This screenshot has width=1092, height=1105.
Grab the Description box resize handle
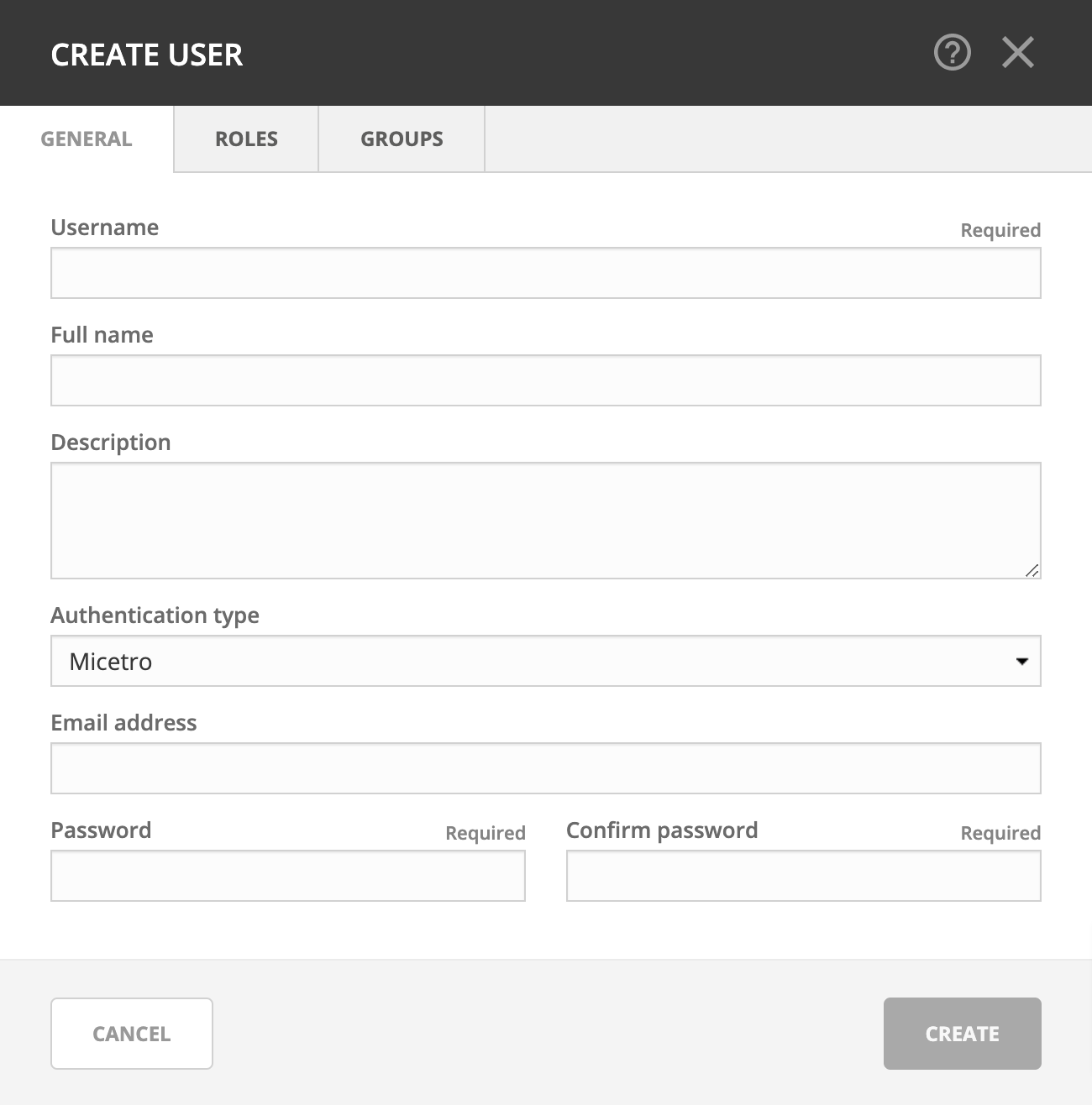[1032, 570]
